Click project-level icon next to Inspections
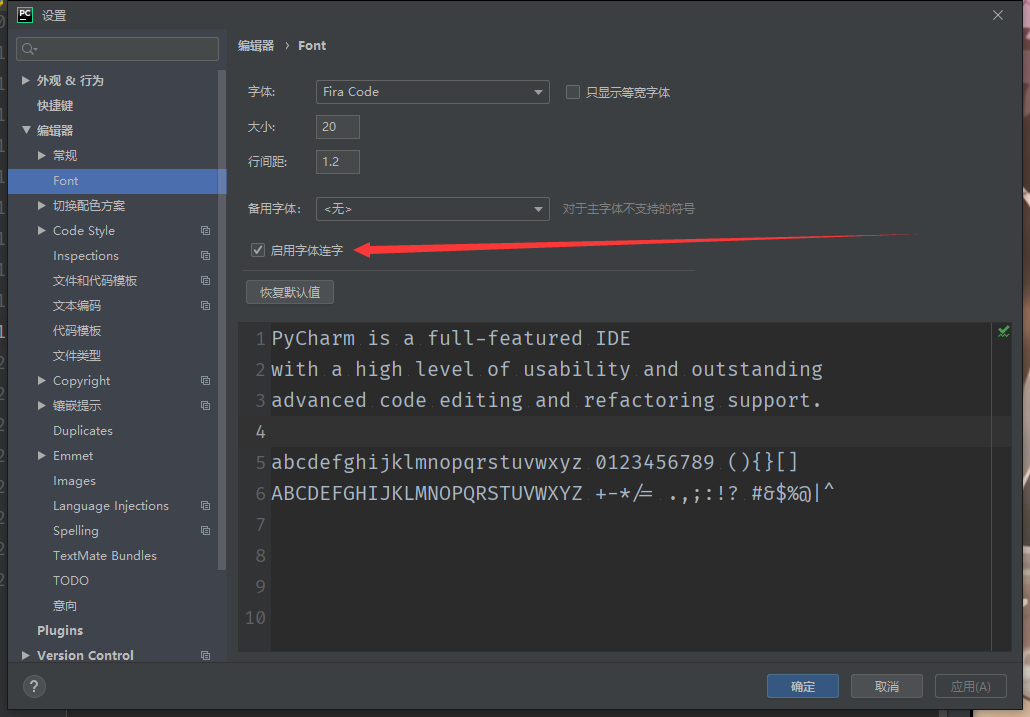The height and width of the screenshot is (717, 1030). tap(206, 255)
